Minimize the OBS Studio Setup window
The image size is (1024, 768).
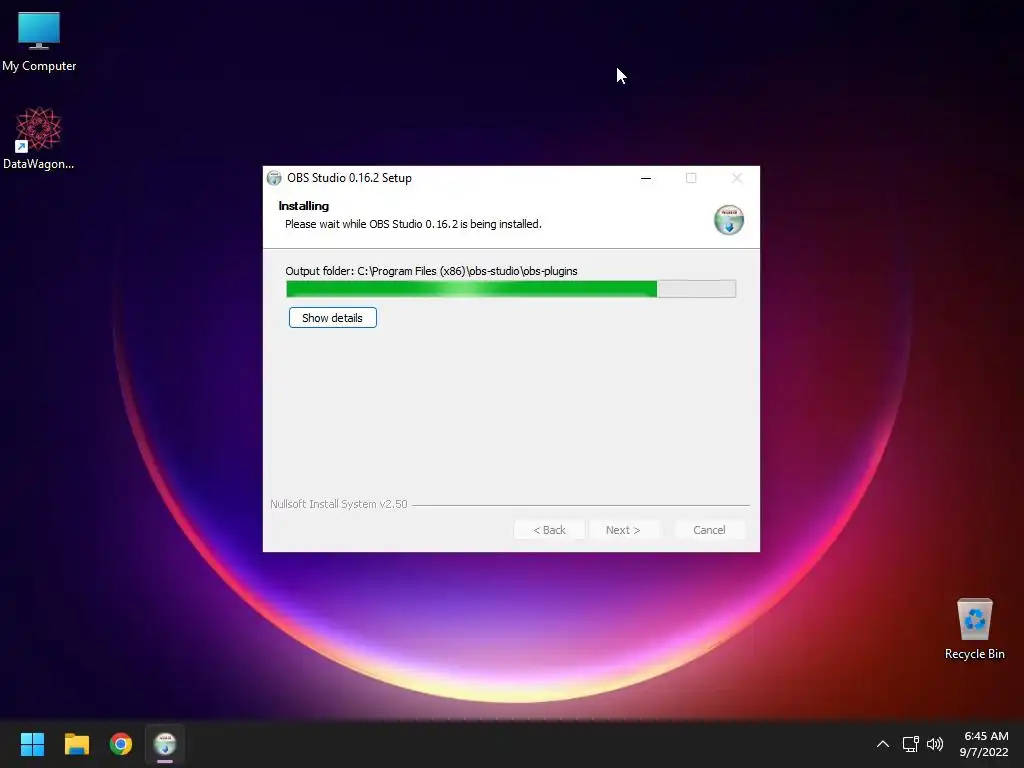tap(646, 178)
